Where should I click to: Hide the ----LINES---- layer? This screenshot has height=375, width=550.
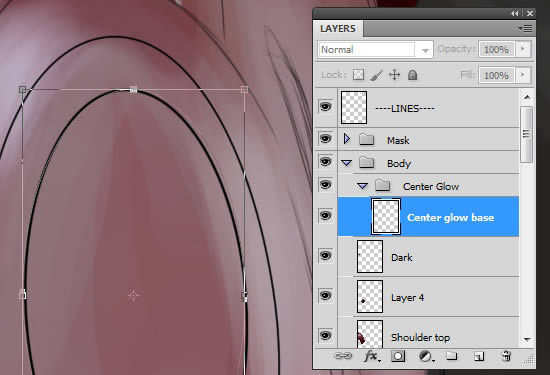326,106
